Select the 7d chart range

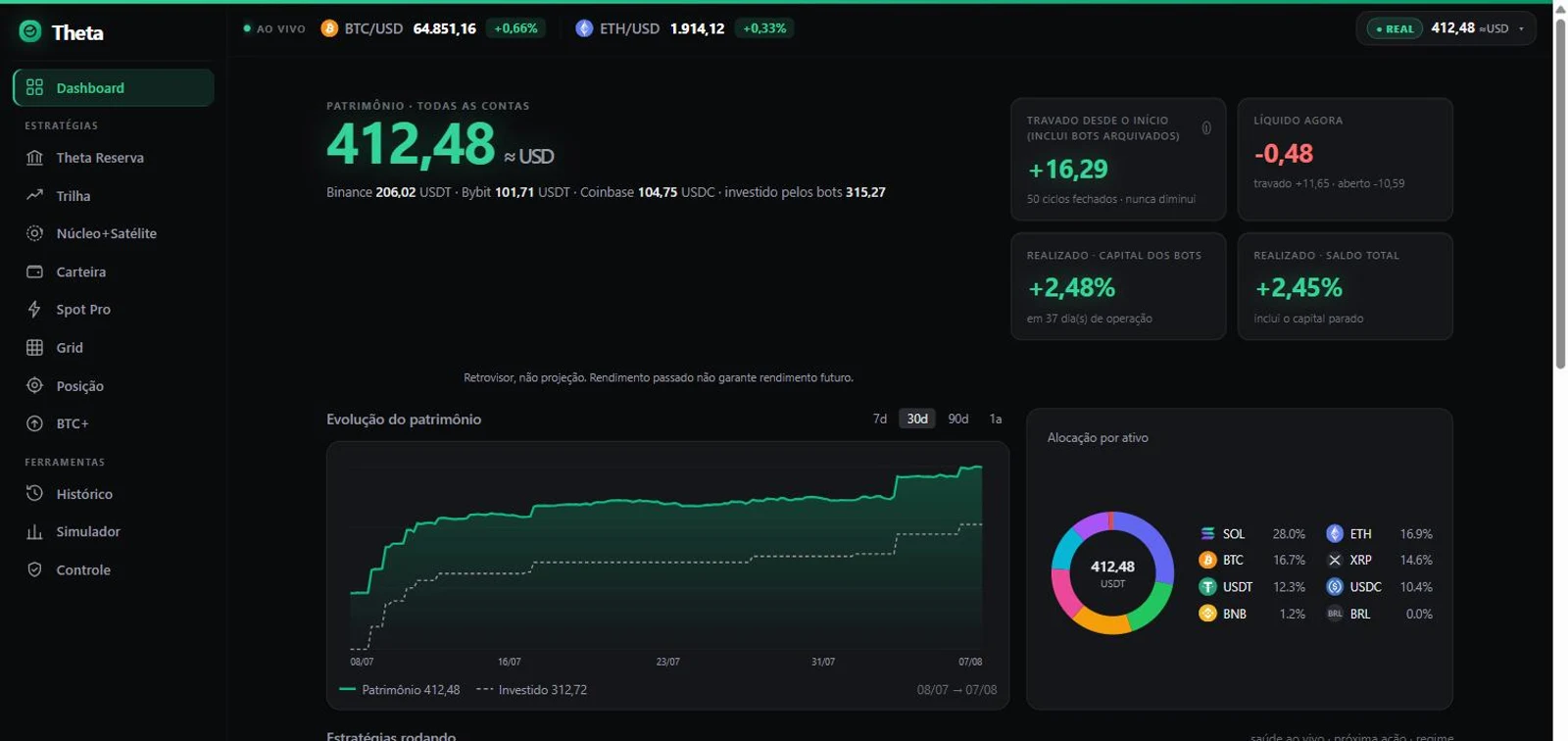(x=880, y=419)
